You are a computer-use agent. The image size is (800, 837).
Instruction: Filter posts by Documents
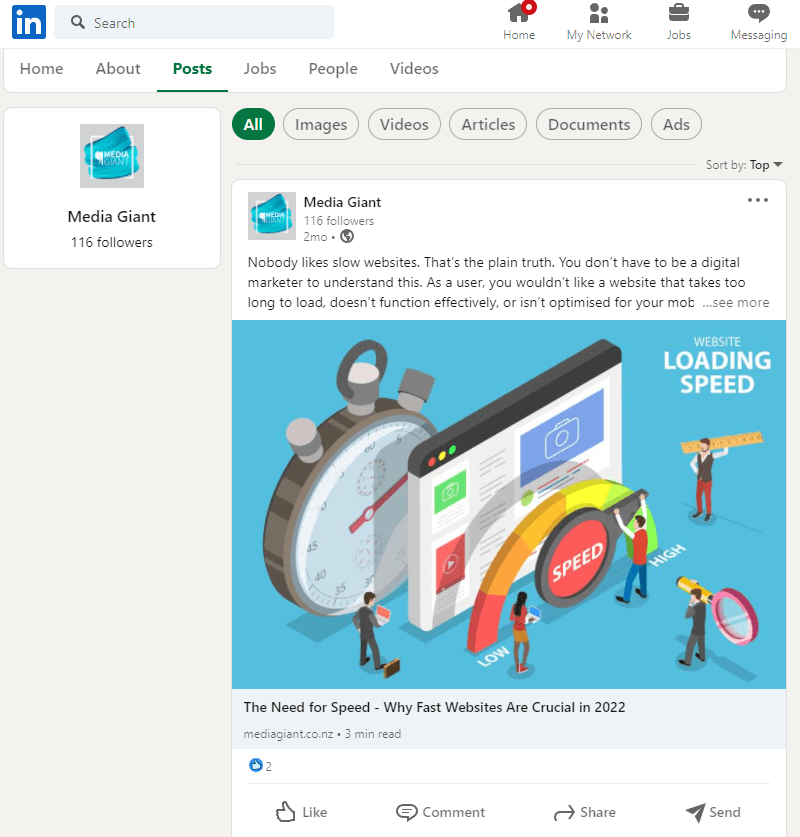click(589, 124)
